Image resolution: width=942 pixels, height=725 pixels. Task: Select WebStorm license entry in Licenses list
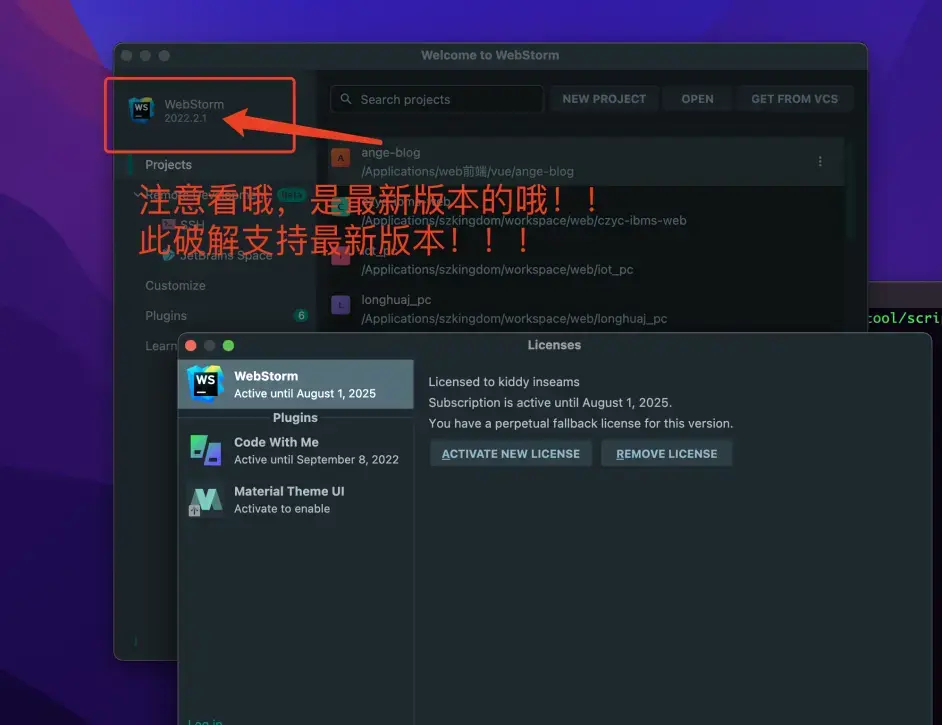[296, 384]
